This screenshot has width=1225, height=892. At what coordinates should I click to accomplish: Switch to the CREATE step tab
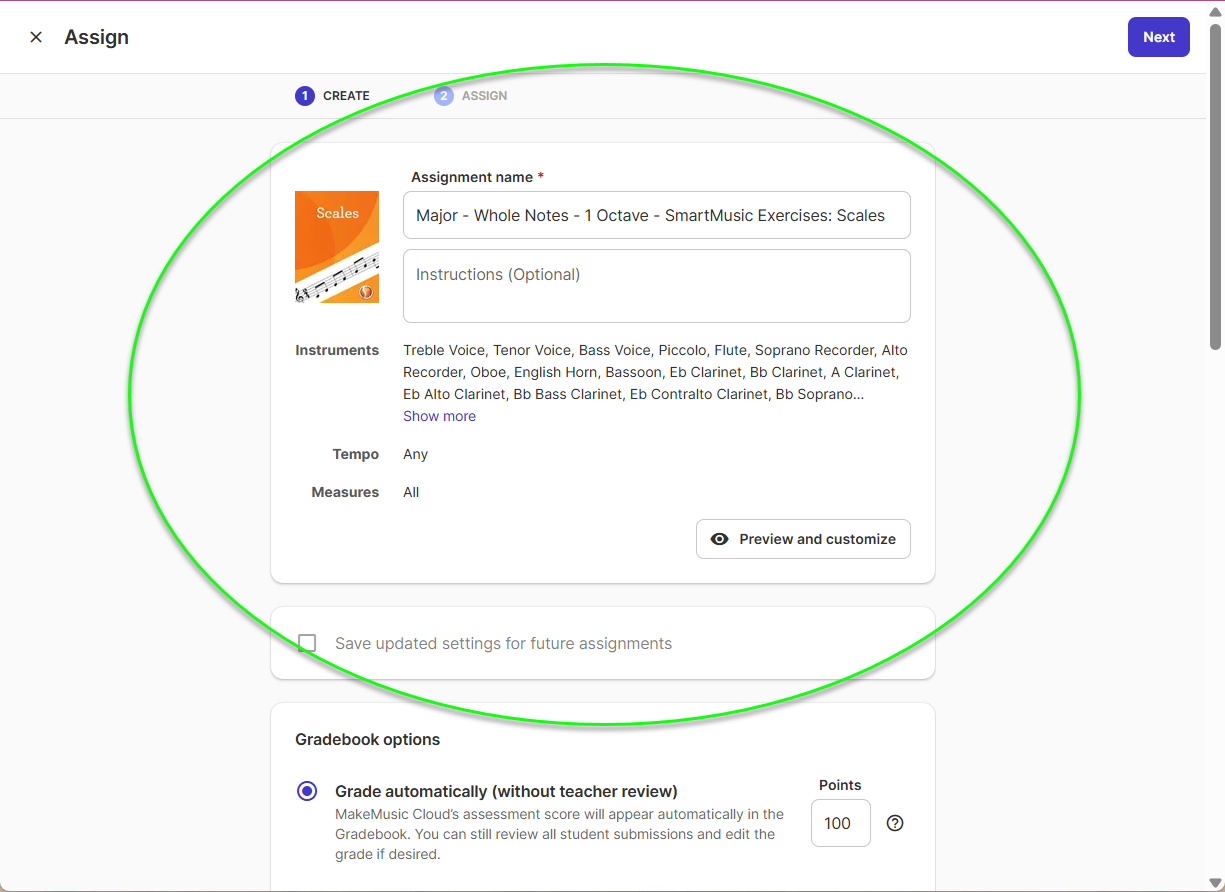tap(333, 96)
